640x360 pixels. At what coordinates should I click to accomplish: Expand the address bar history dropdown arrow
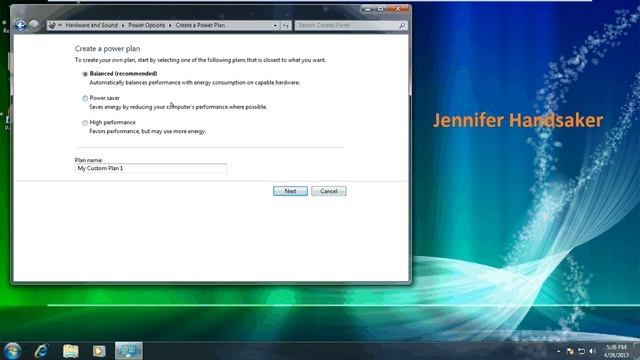point(275,25)
